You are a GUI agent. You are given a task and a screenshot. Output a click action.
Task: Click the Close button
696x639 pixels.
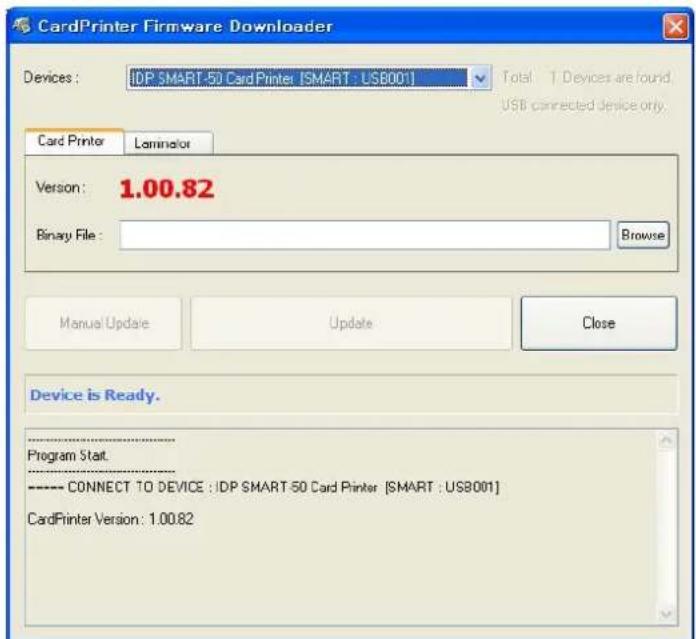coord(599,323)
